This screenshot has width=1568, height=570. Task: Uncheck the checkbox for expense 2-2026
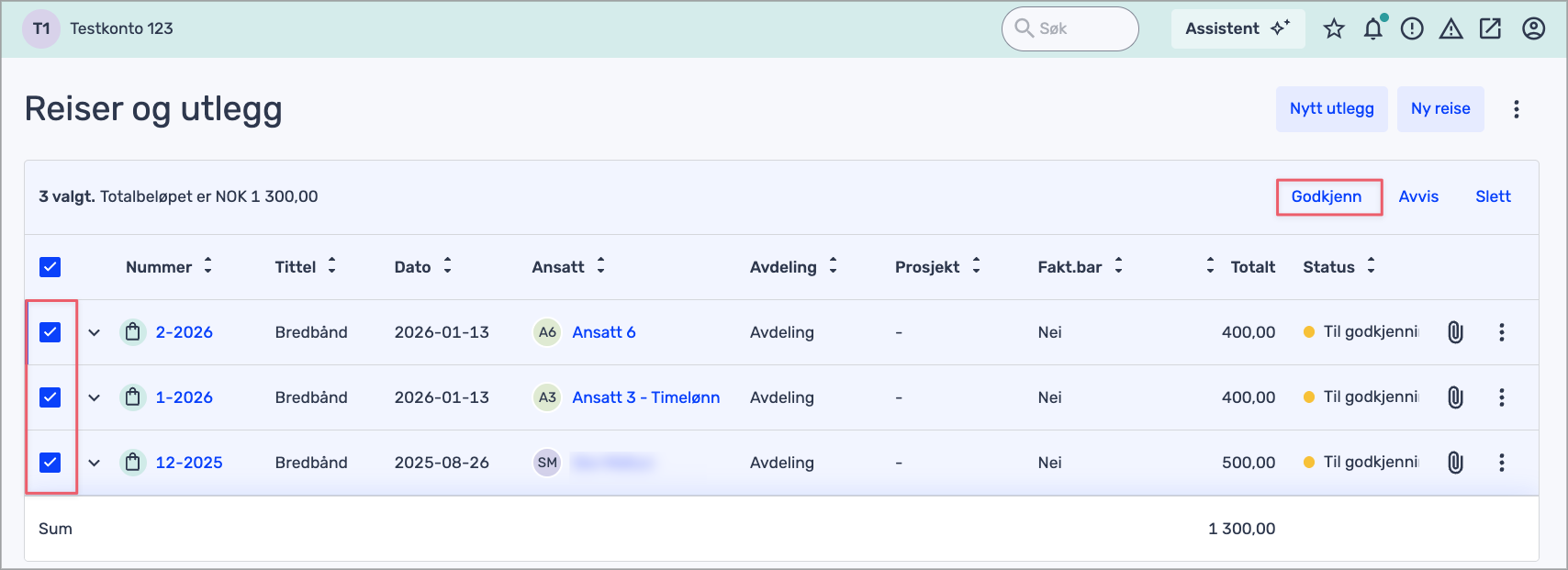click(x=50, y=332)
